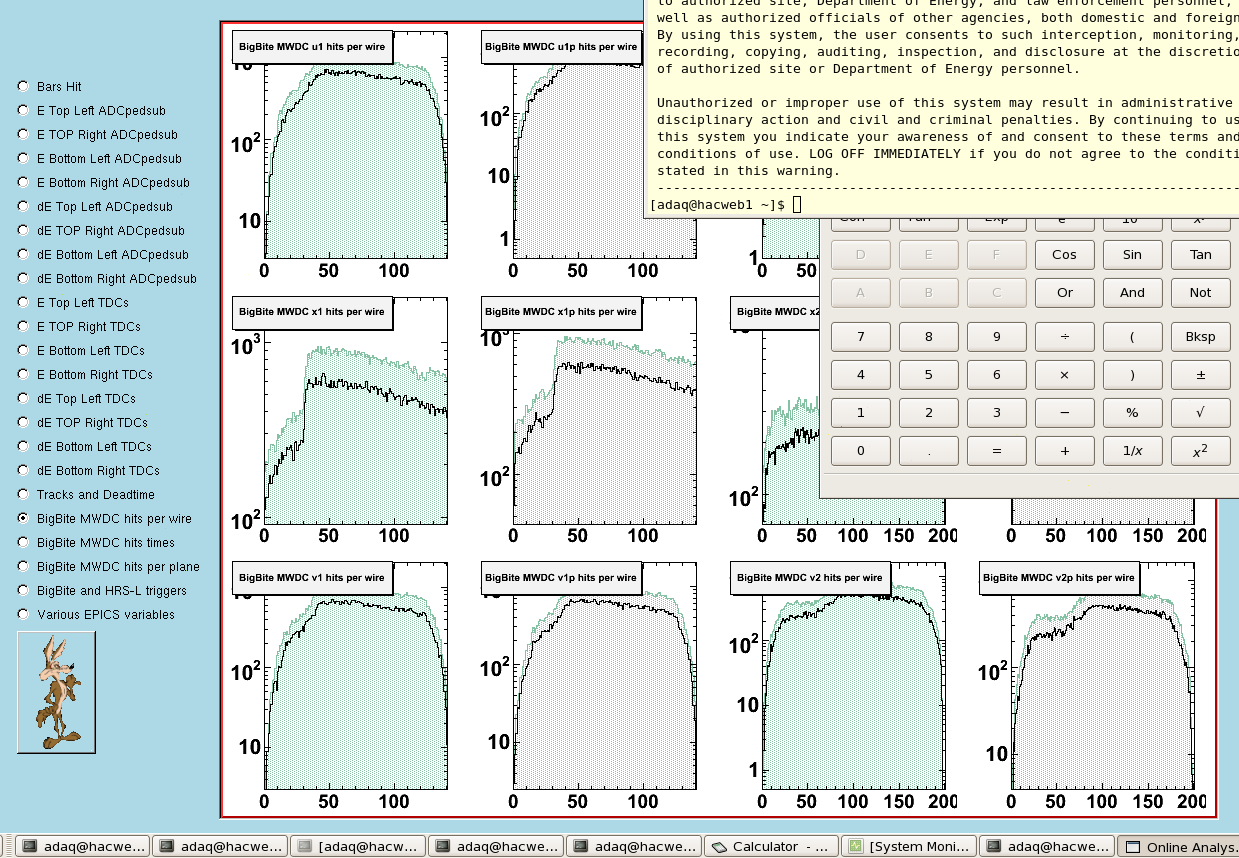Open Calculator from the taskbar
The height and width of the screenshot is (858, 1239).
[770, 846]
